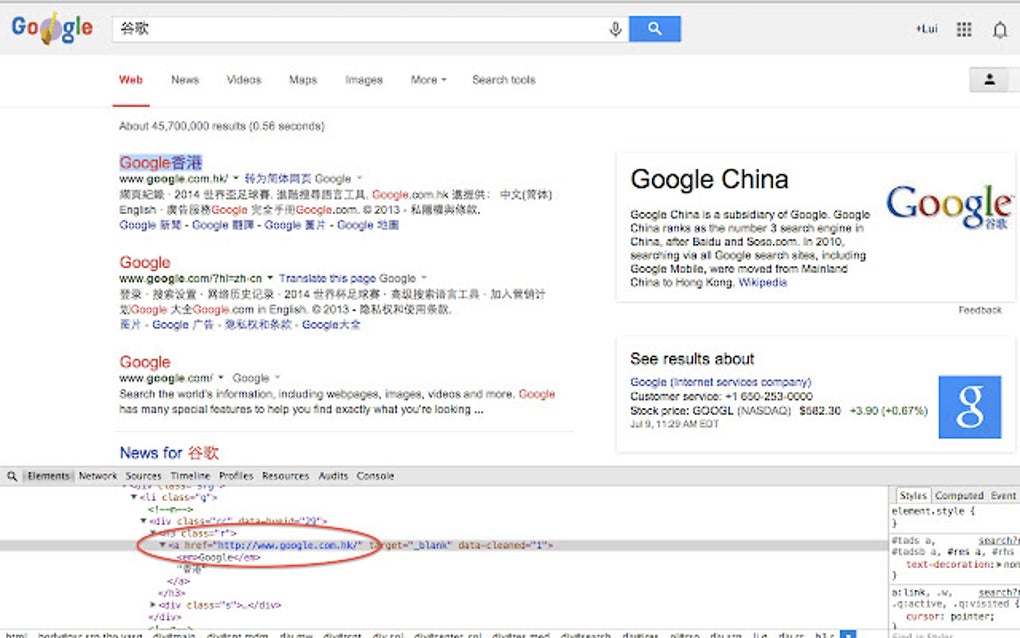Open the Google apps grid icon
Image resolution: width=1020 pixels, height=638 pixels.
[x=964, y=29]
